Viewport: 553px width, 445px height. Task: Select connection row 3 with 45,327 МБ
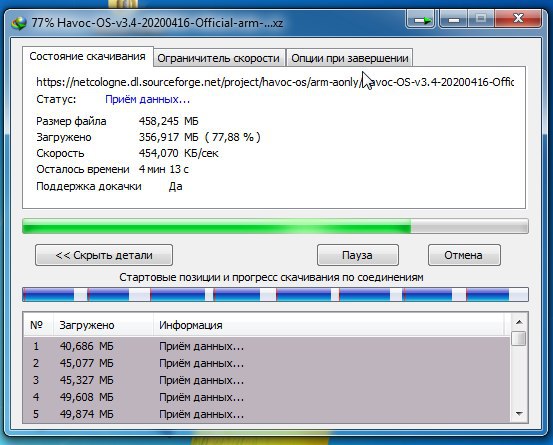[267, 380]
